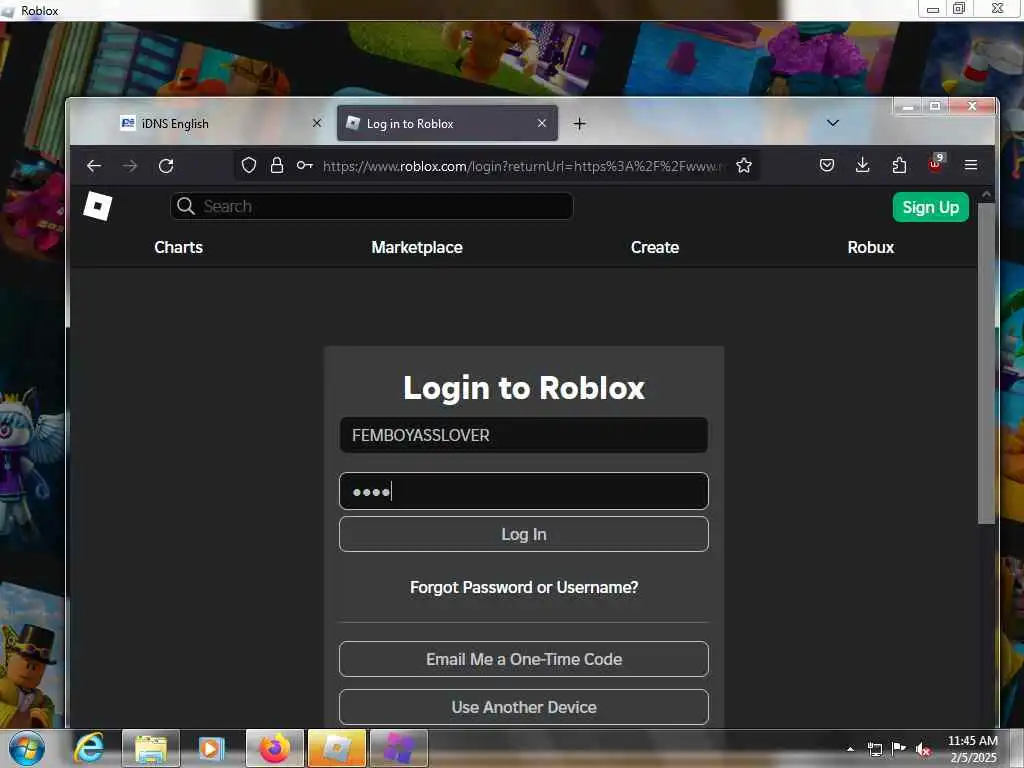Click the search magnifier icon

(x=185, y=206)
